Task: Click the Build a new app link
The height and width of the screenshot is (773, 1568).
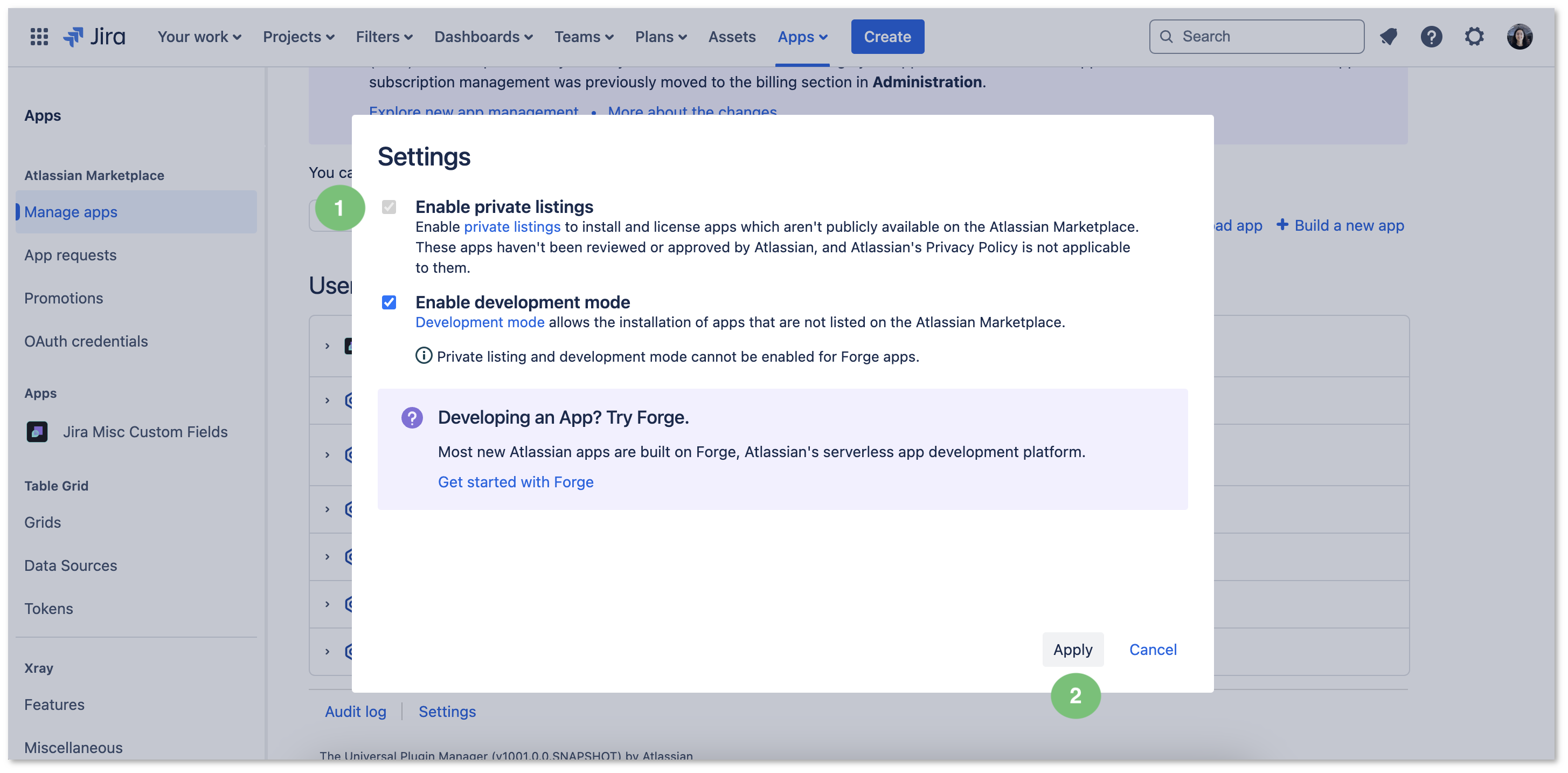Action: (1349, 225)
